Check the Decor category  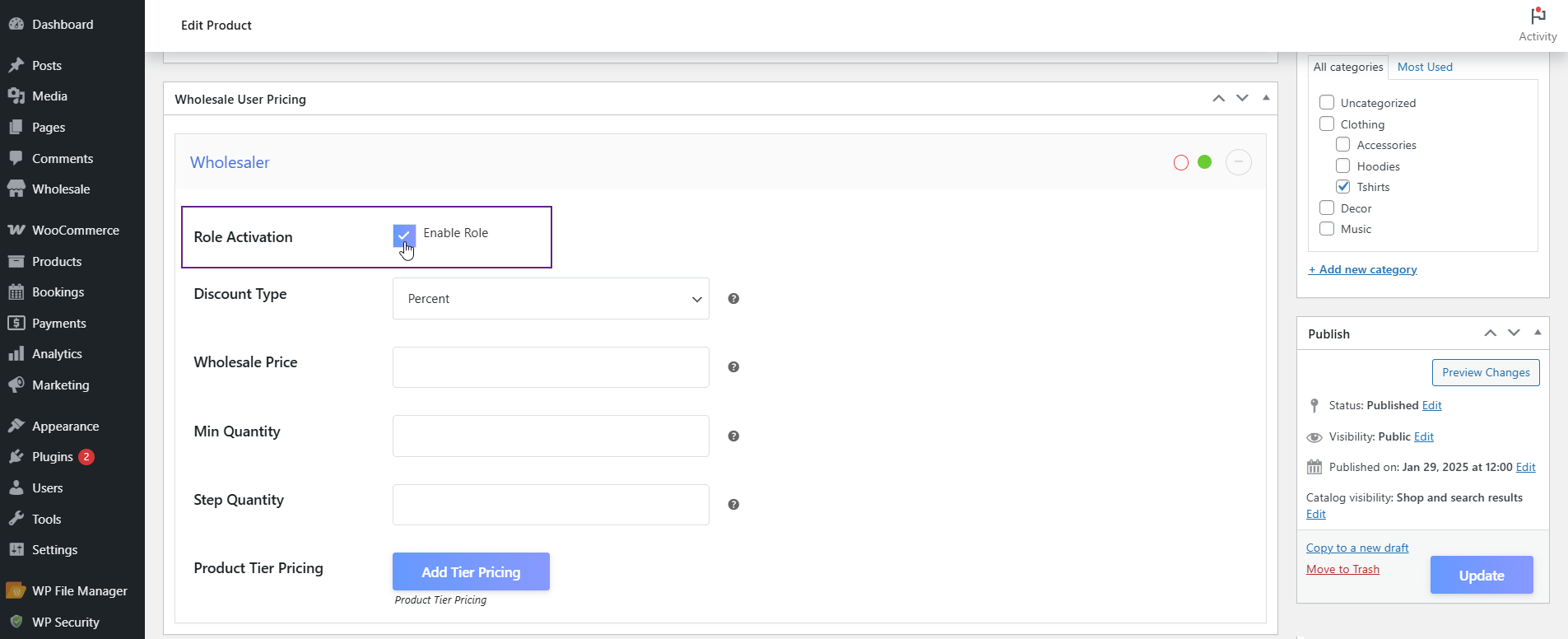(1327, 208)
